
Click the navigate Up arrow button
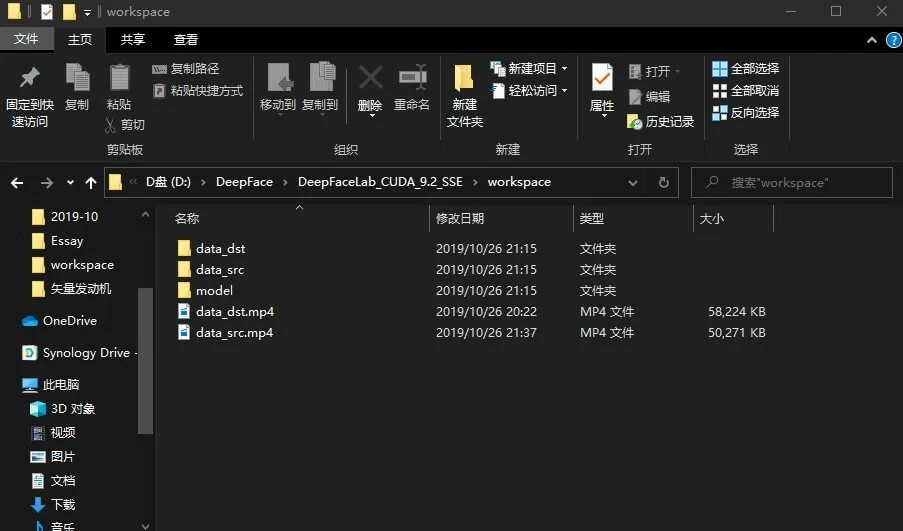click(92, 183)
